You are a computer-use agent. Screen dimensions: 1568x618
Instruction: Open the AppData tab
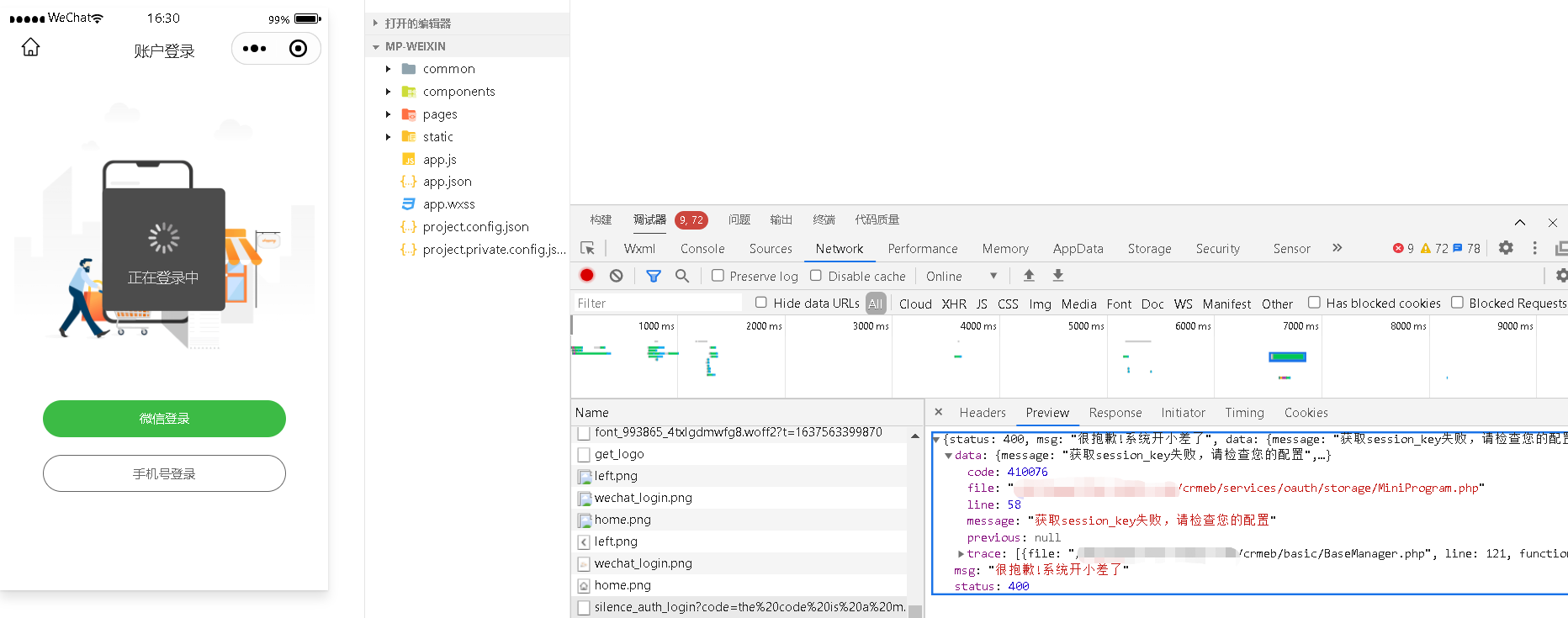click(1078, 249)
